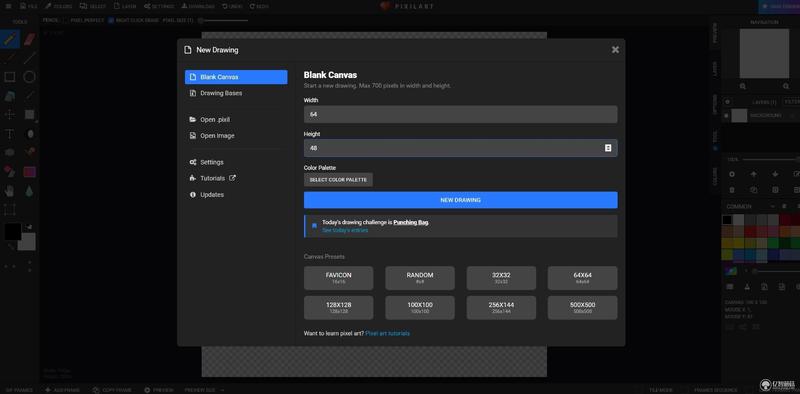Adjust the Pixel Size slider
This screenshot has height=394, width=800.
[x=223, y=20]
